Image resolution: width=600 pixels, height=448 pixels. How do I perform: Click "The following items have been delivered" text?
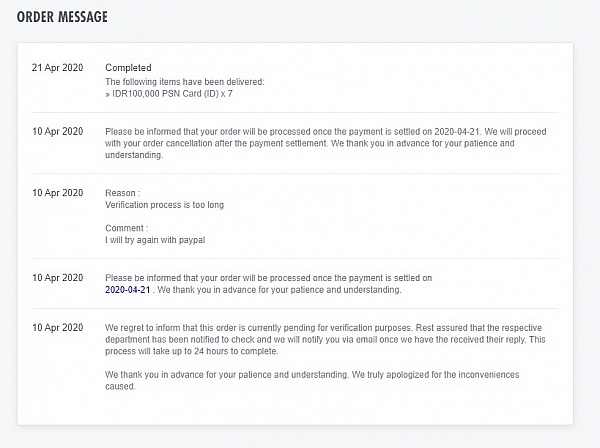click(185, 82)
